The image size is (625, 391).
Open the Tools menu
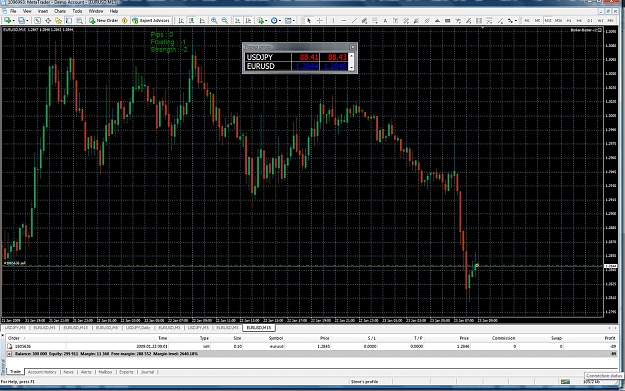pos(77,11)
